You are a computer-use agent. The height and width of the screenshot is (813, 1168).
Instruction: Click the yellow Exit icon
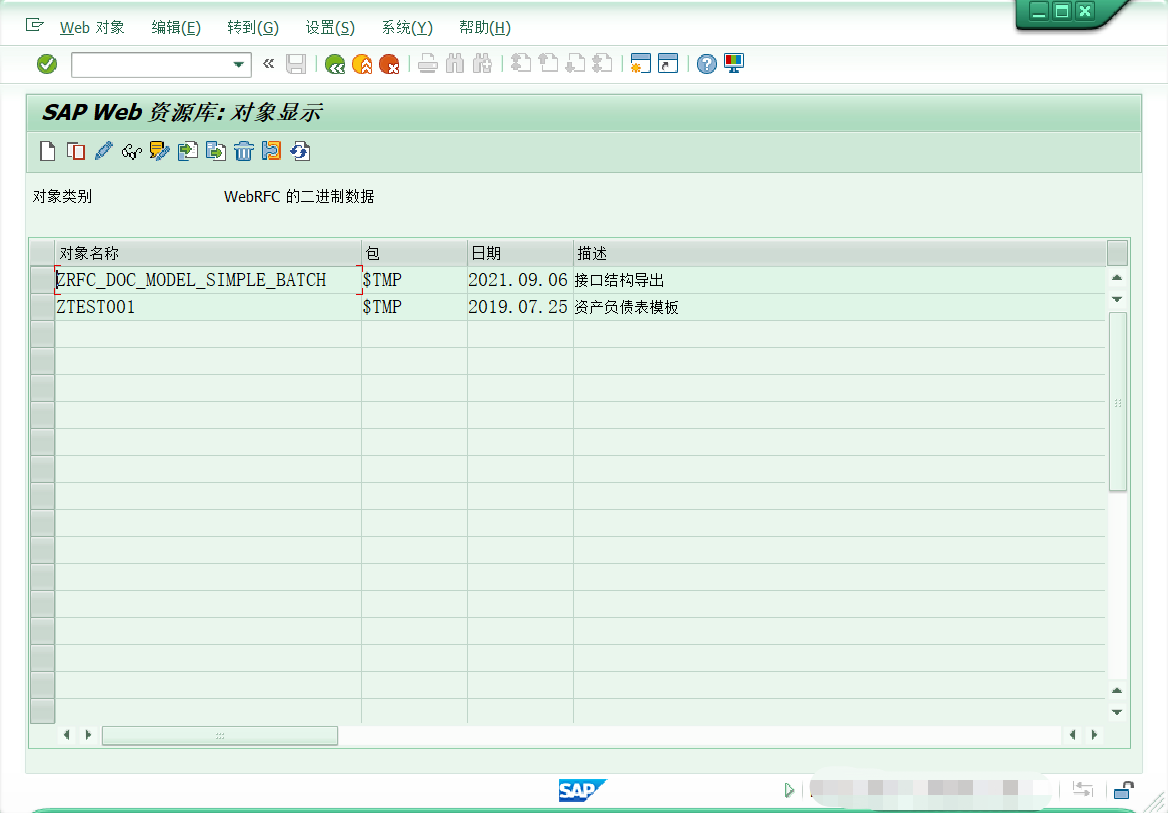click(x=362, y=65)
